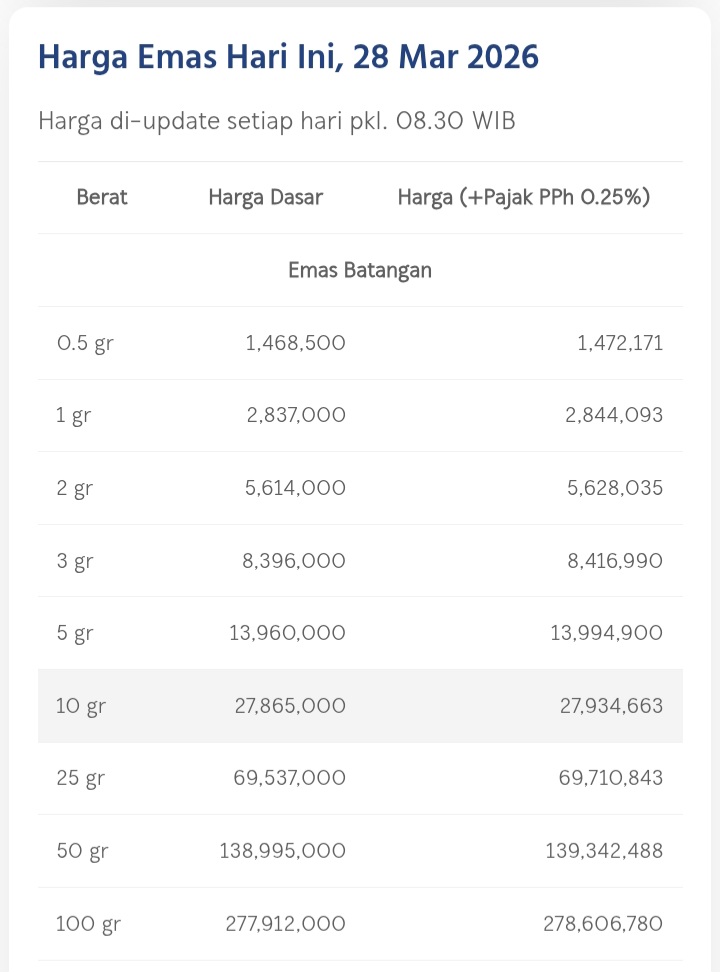This screenshot has height=972, width=720.
Task: Select the 50 gr weight label
Action: 82,851
